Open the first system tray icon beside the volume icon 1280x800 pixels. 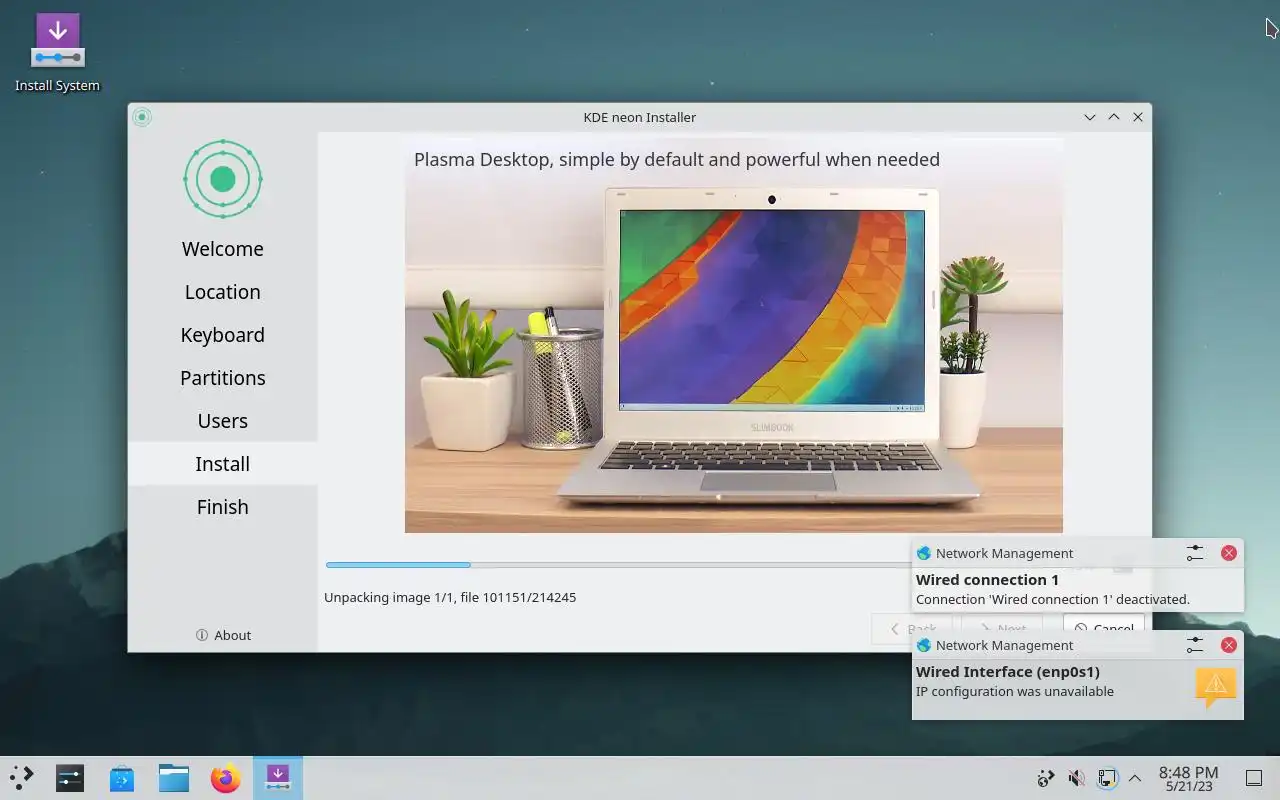(1046, 778)
